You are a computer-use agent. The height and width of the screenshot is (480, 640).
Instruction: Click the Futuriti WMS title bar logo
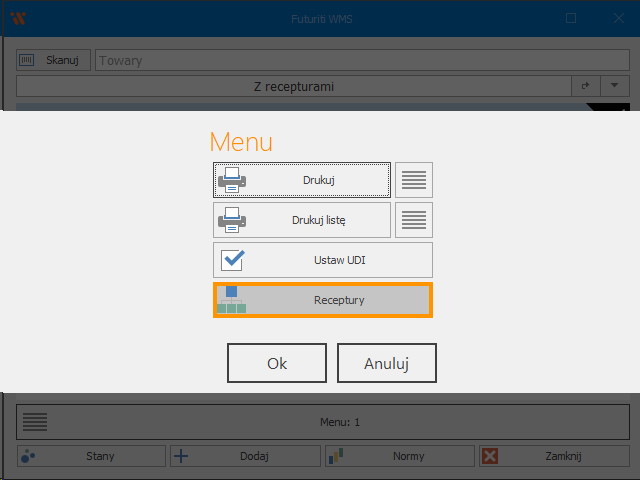click(17, 18)
